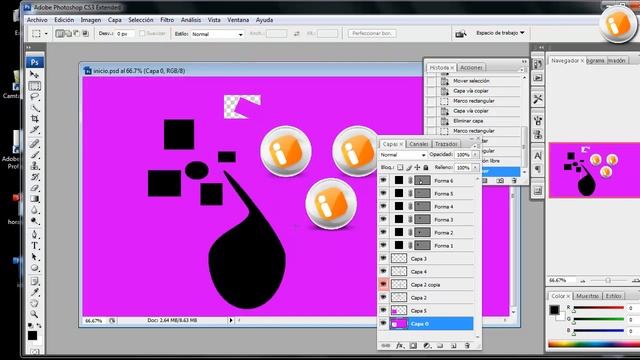
Task: Select the Gradient tool
Action: coord(34,199)
